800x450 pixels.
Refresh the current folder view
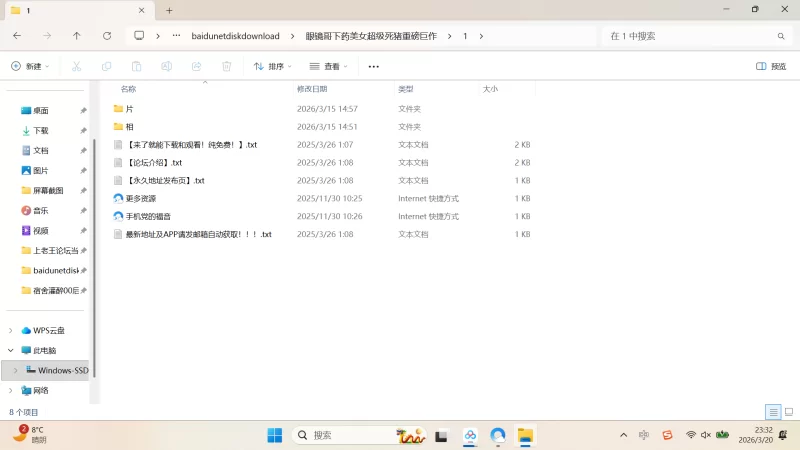click(107, 36)
